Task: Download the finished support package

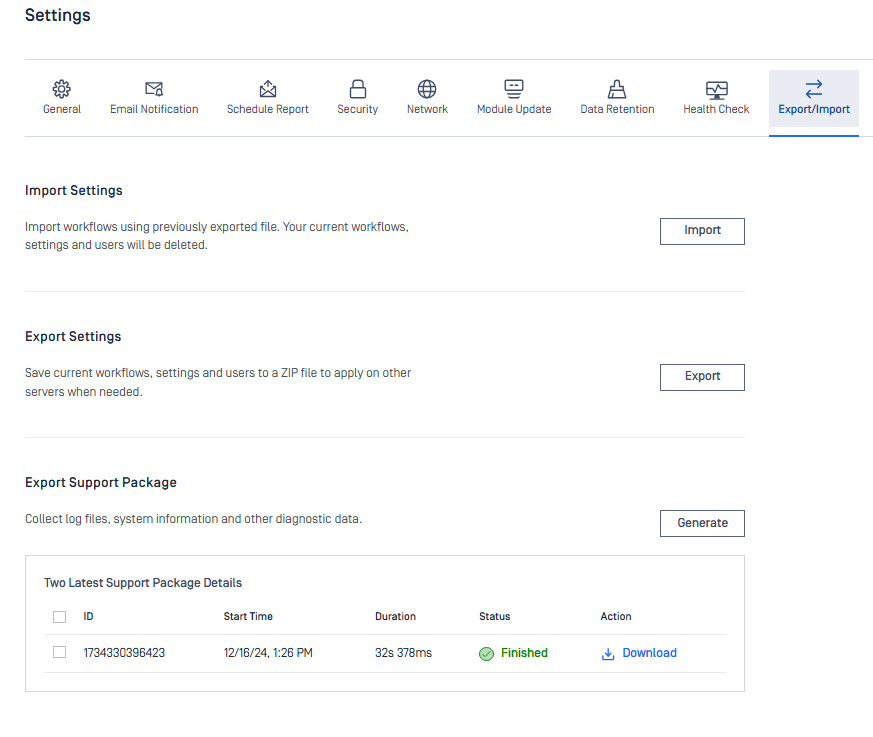Action: tap(649, 653)
